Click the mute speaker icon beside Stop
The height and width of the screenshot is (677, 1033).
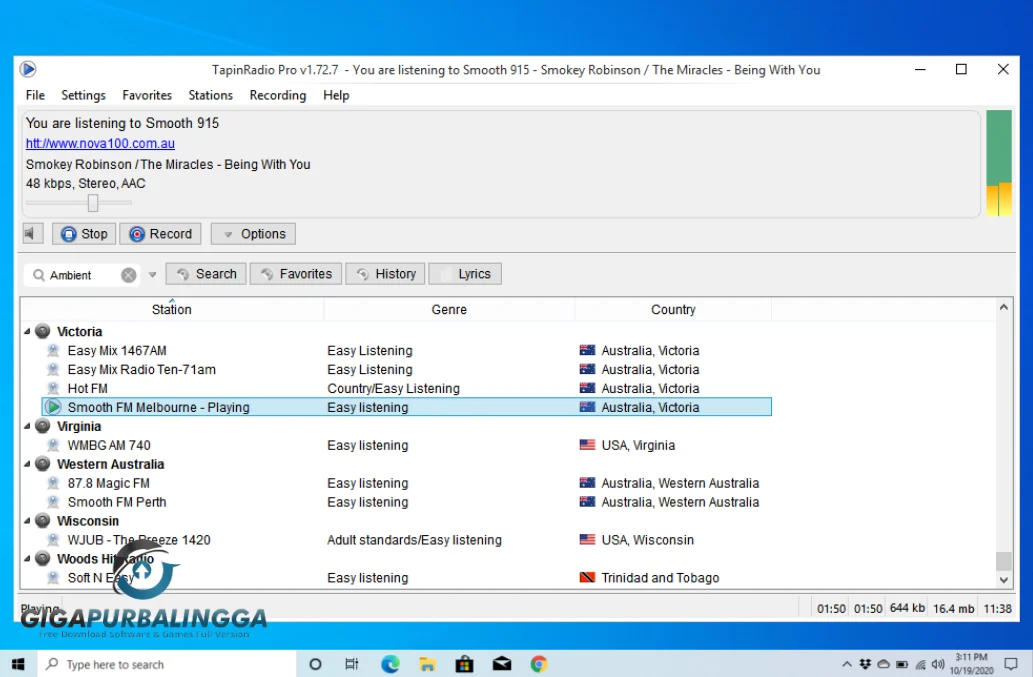click(x=32, y=234)
